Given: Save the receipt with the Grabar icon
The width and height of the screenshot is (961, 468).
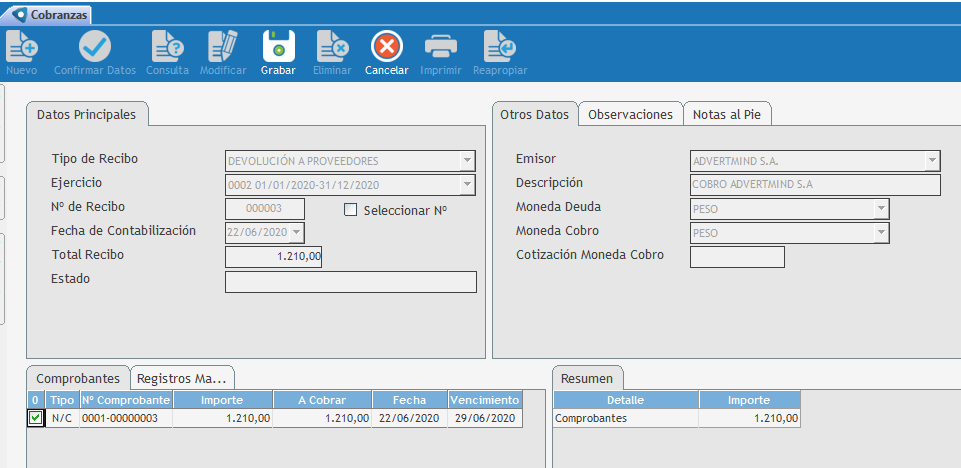Looking at the screenshot, I should (x=278, y=46).
